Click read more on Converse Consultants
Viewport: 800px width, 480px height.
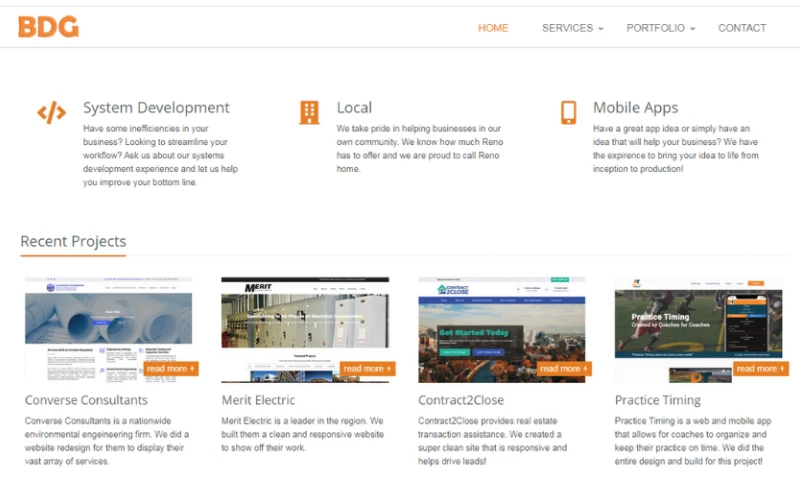click(x=171, y=369)
